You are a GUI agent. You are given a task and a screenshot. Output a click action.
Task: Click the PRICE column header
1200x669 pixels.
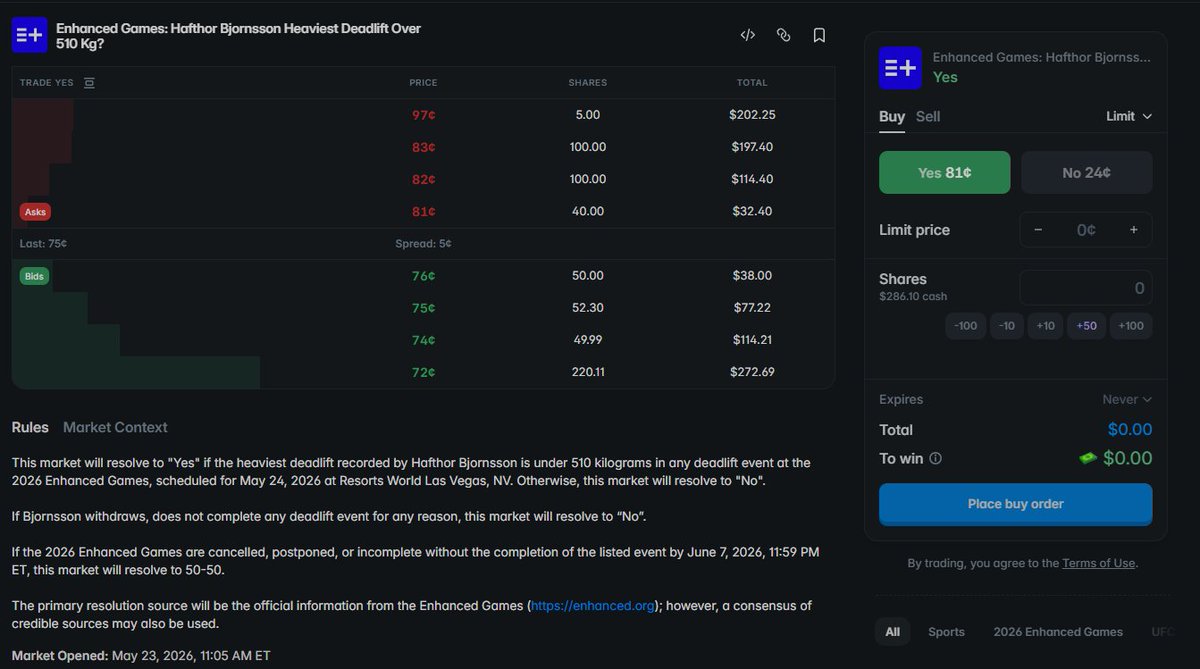pos(423,83)
